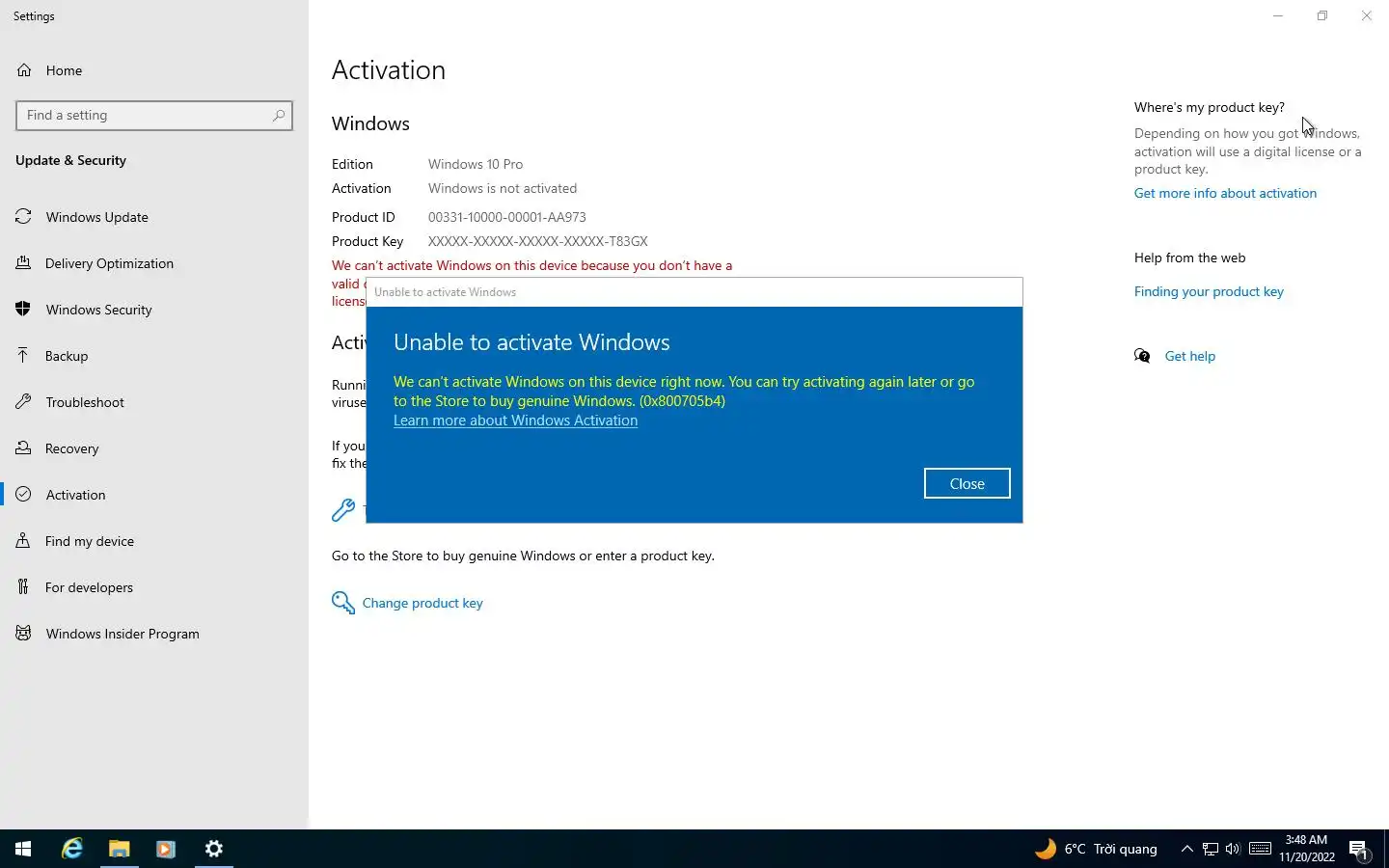Click the wrench icon beside the dialog
The width and height of the screenshot is (1389, 868).
tap(343, 509)
